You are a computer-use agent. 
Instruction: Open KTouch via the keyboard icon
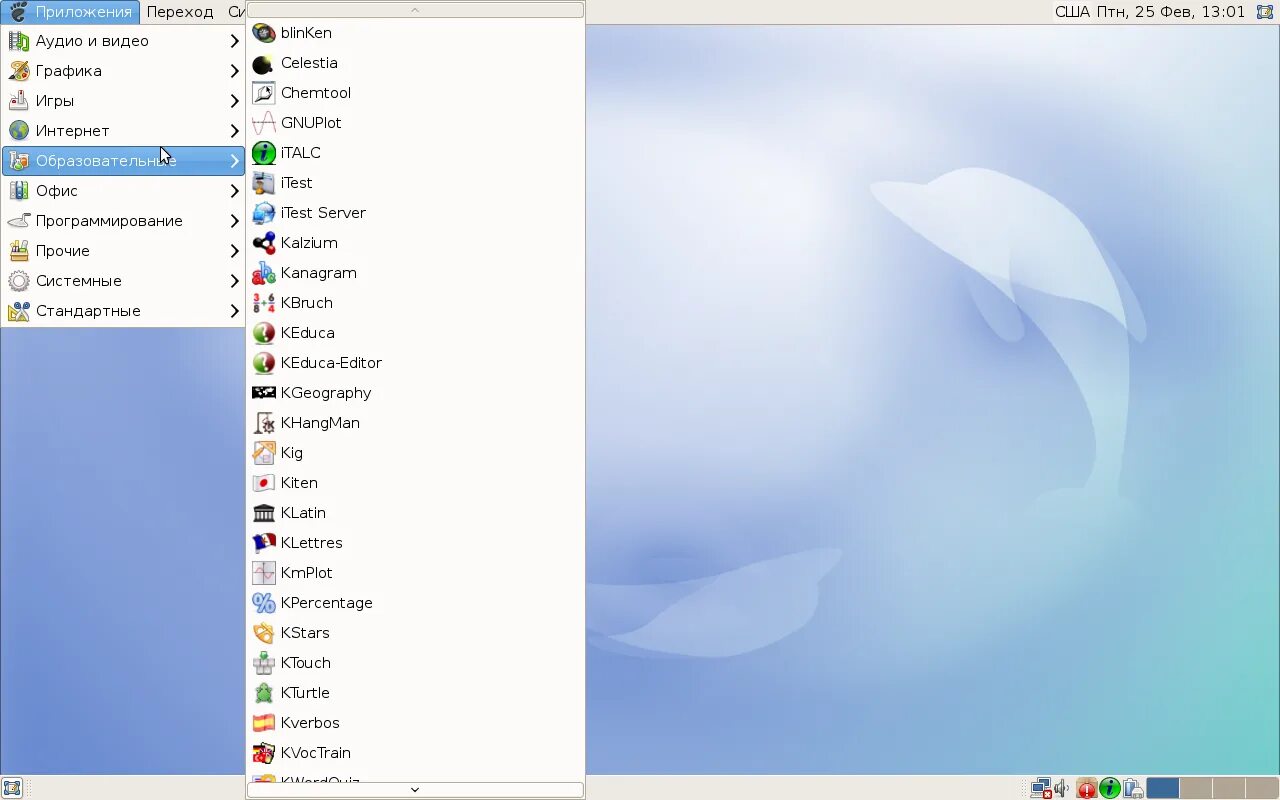[264, 663]
